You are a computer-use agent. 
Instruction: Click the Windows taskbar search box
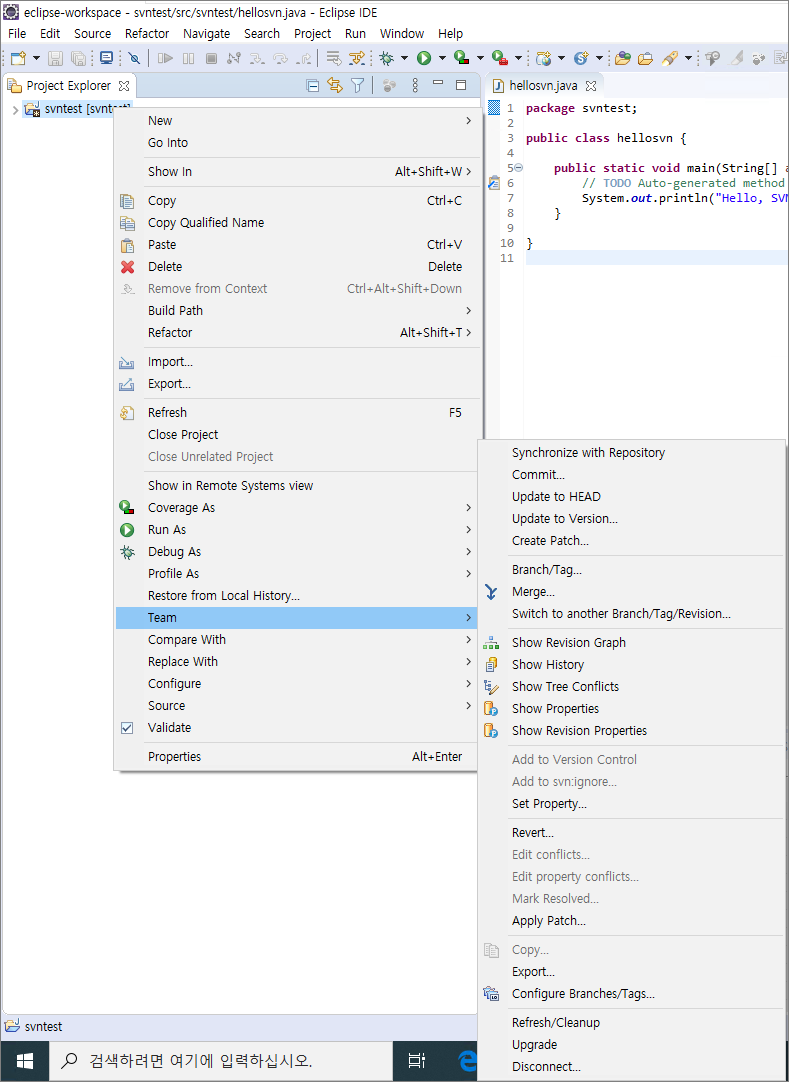pyautogui.click(x=221, y=1061)
